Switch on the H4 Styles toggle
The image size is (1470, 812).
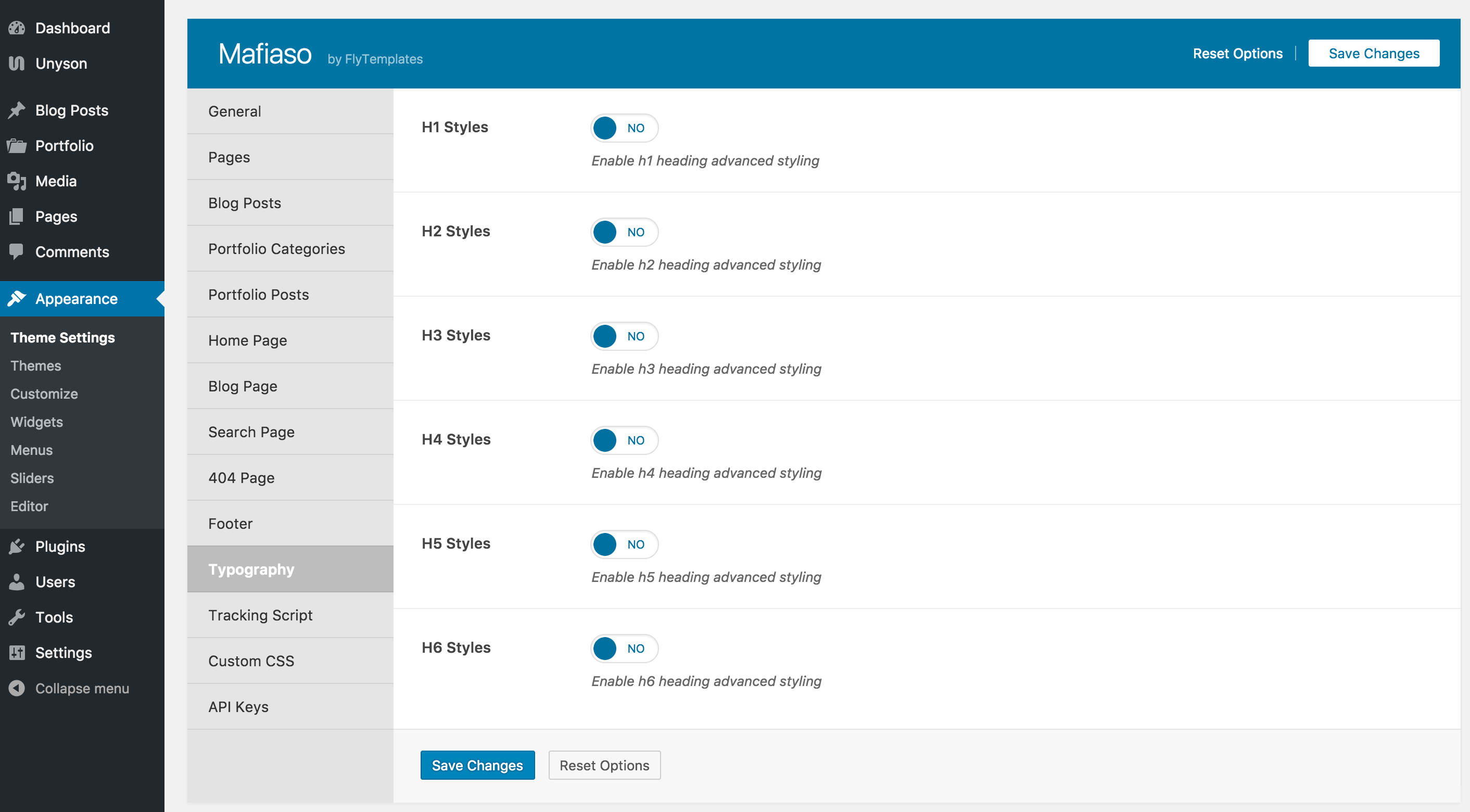pyautogui.click(x=624, y=440)
